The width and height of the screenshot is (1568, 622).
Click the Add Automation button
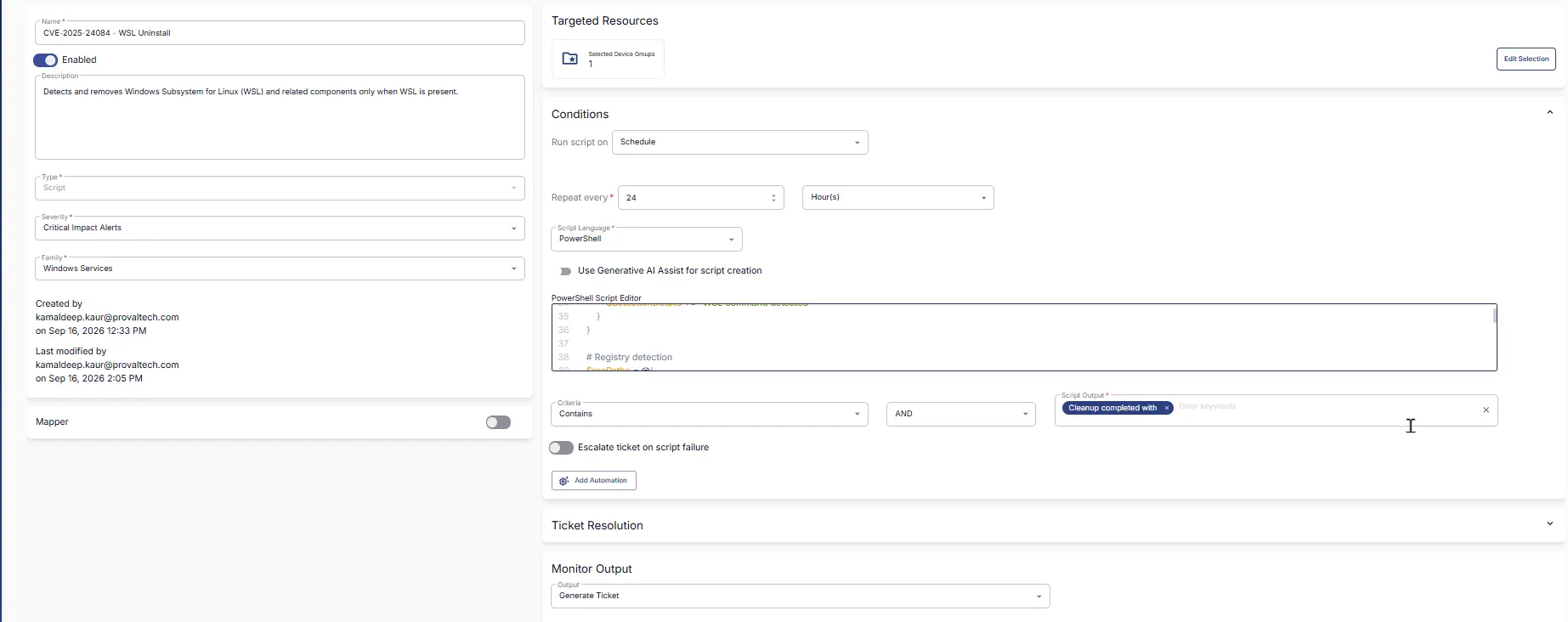(593, 481)
